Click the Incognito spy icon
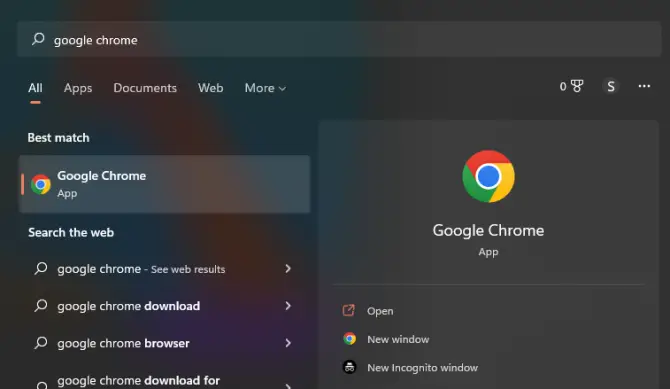Screen dimensions: 670x389 (350, 367)
